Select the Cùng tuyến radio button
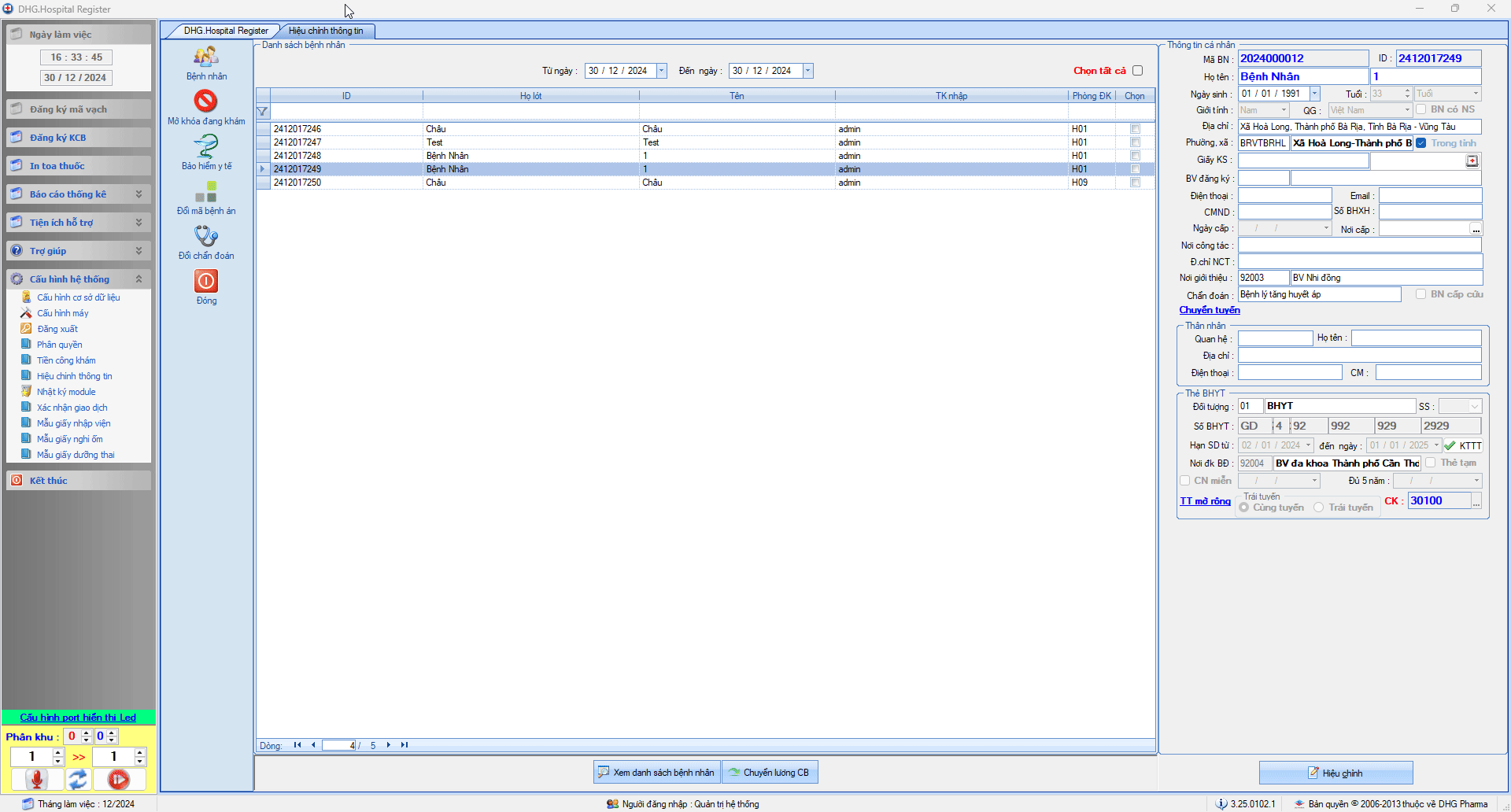Image resolution: width=1511 pixels, height=812 pixels. (1244, 507)
